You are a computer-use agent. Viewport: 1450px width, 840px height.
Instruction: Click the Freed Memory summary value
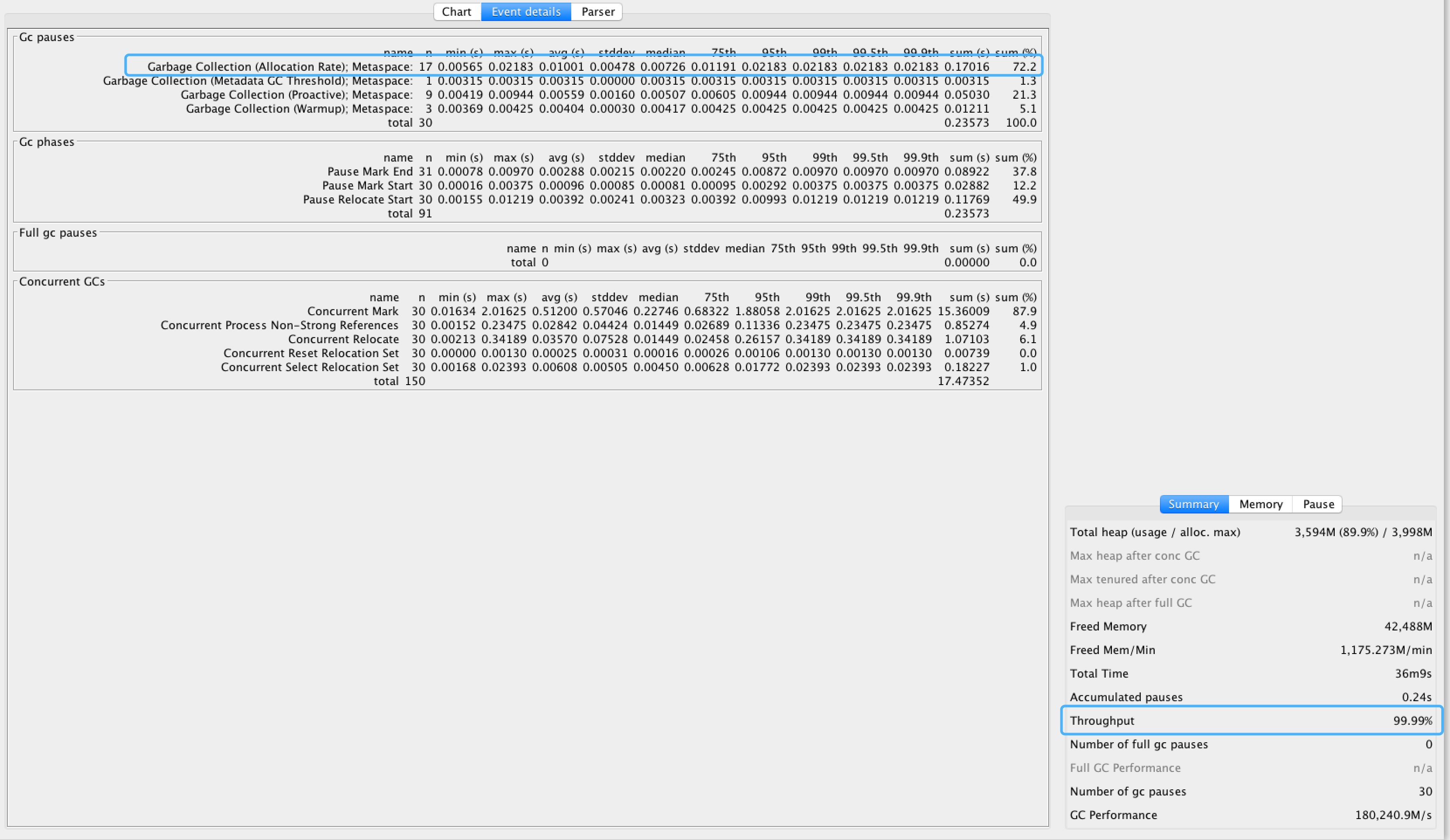[1408, 626]
